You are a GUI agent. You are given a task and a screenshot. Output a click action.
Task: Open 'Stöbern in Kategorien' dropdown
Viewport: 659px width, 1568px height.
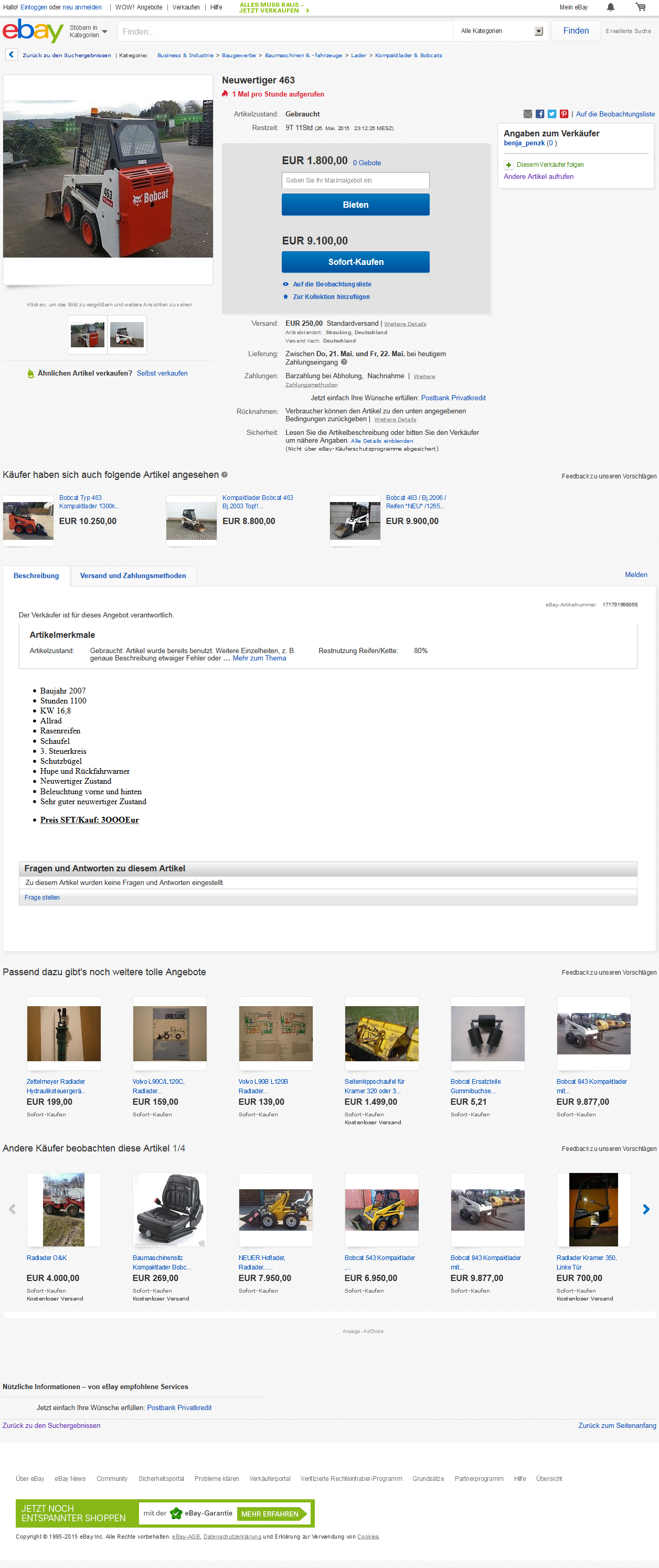click(x=88, y=31)
